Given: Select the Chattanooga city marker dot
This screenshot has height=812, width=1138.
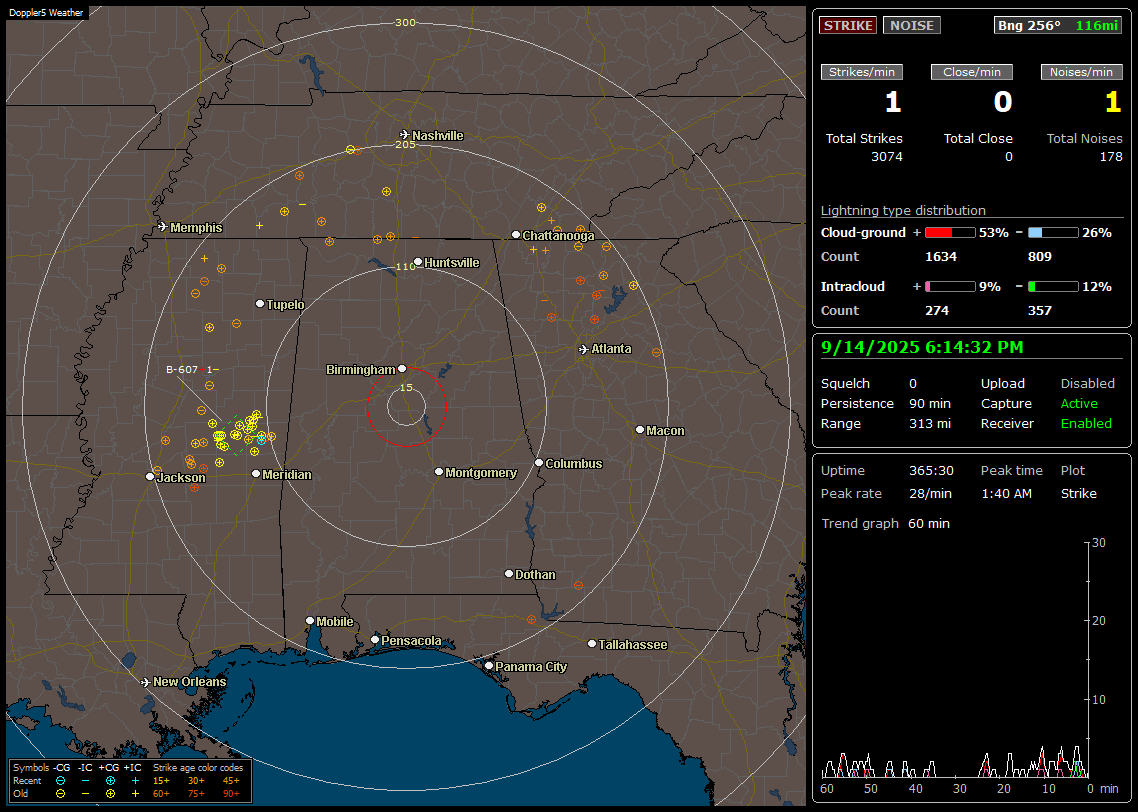Looking at the screenshot, I should pyautogui.click(x=516, y=235).
